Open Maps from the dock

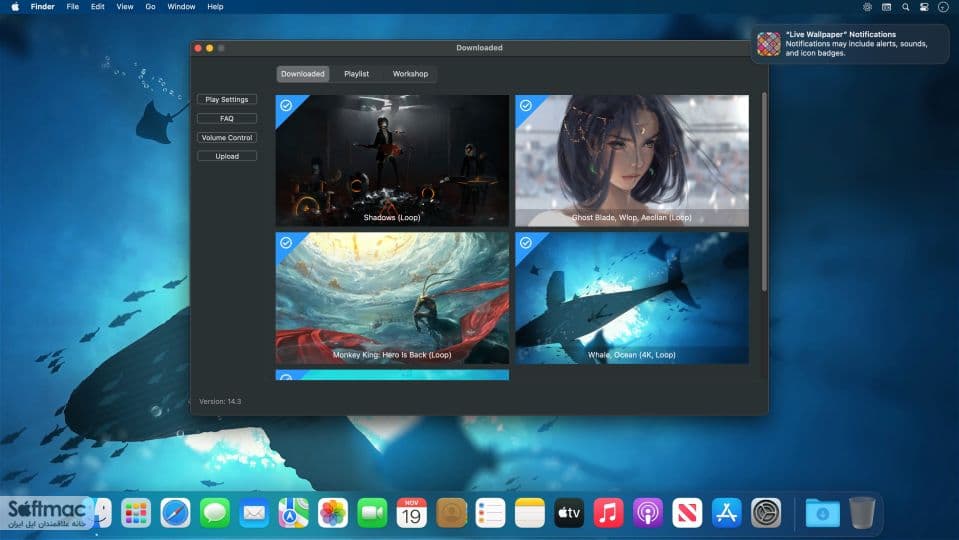pyautogui.click(x=294, y=512)
